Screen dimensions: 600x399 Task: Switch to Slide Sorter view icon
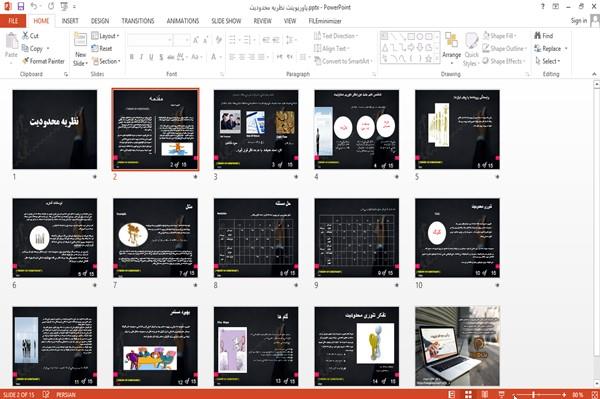click(468, 394)
